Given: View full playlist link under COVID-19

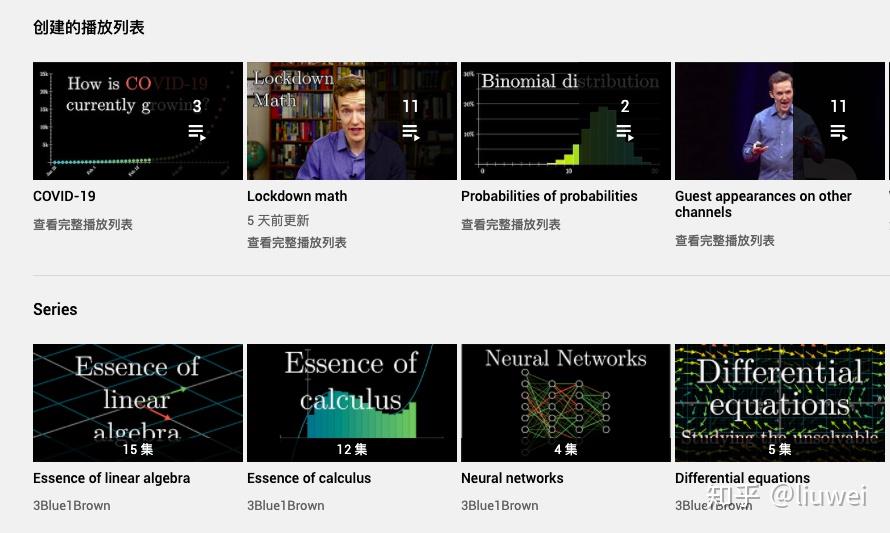Looking at the screenshot, I should coord(83,225).
